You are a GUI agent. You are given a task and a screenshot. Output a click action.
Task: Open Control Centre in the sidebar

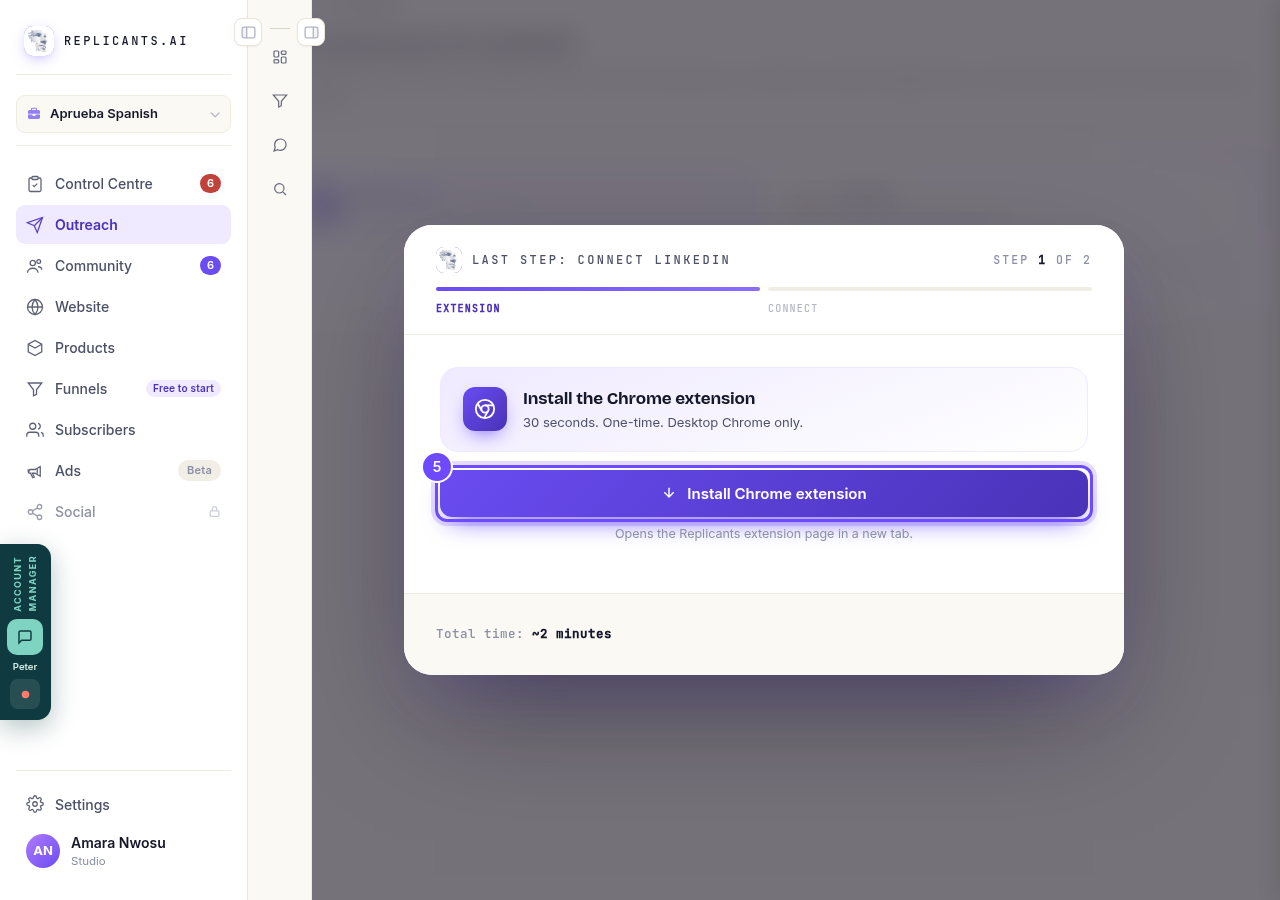(123, 184)
